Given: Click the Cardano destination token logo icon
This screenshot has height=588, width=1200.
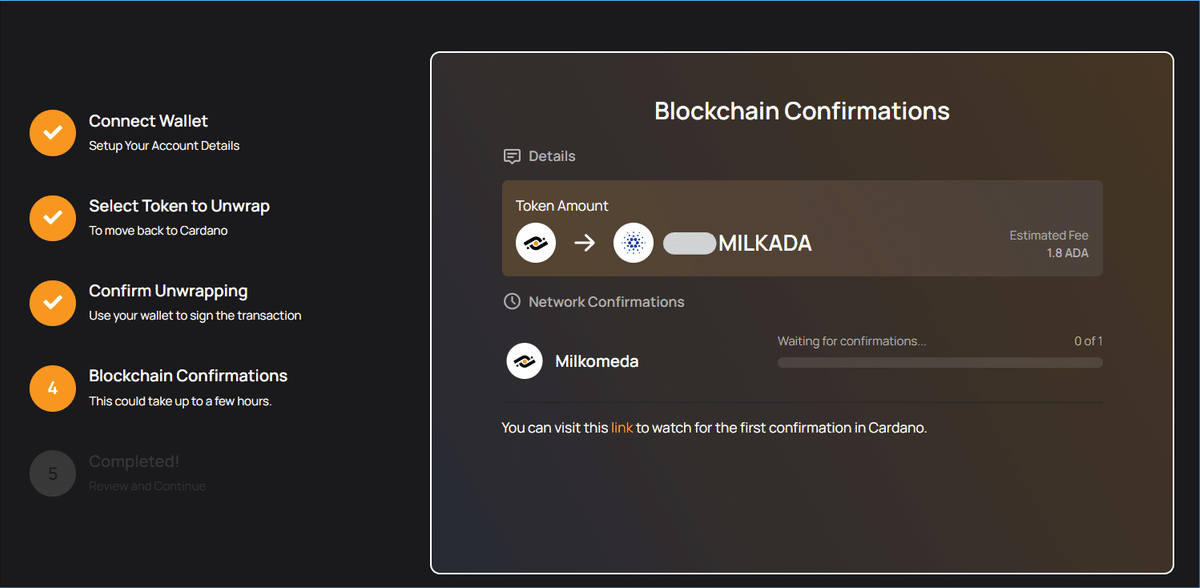Looking at the screenshot, I should pyautogui.click(x=633, y=243).
